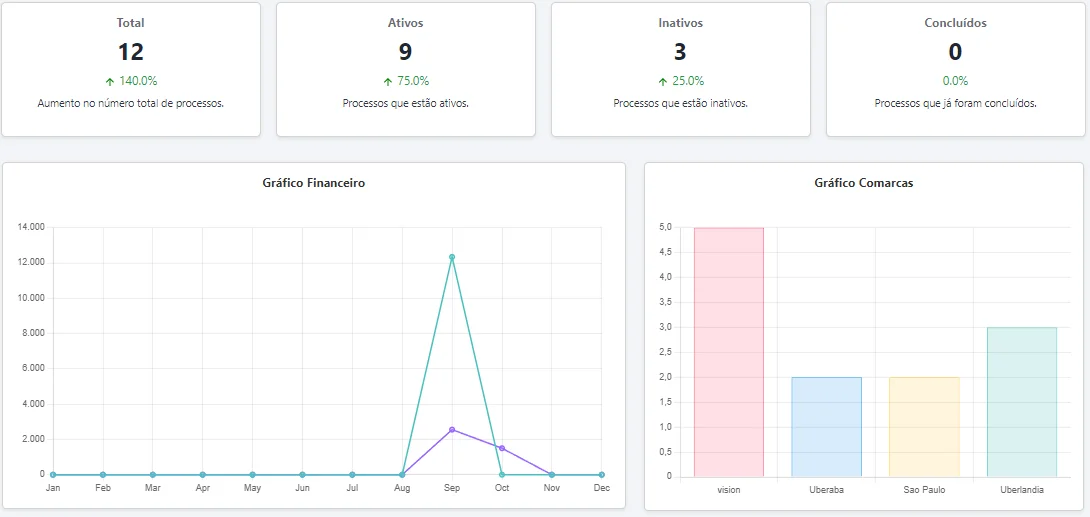The width and height of the screenshot is (1090, 517).
Task: Select the pink vision bar
Action: click(728, 352)
